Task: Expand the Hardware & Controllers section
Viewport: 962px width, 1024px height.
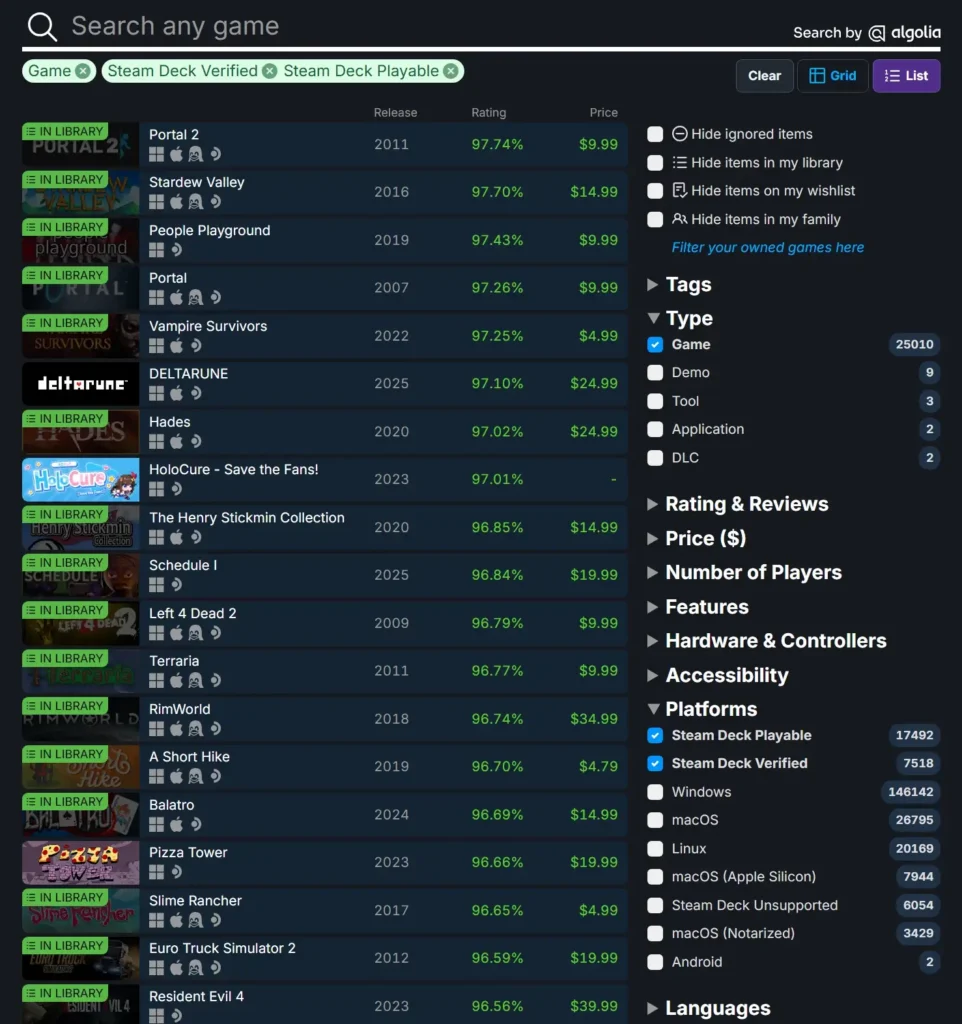Action: [x=767, y=641]
